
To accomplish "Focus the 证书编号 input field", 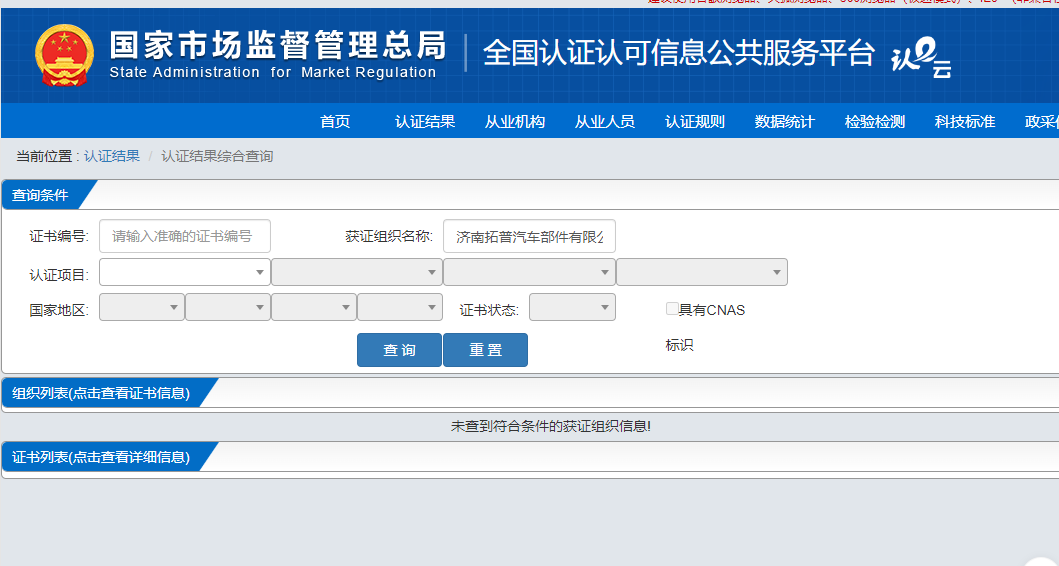I will (x=185, y=236).
